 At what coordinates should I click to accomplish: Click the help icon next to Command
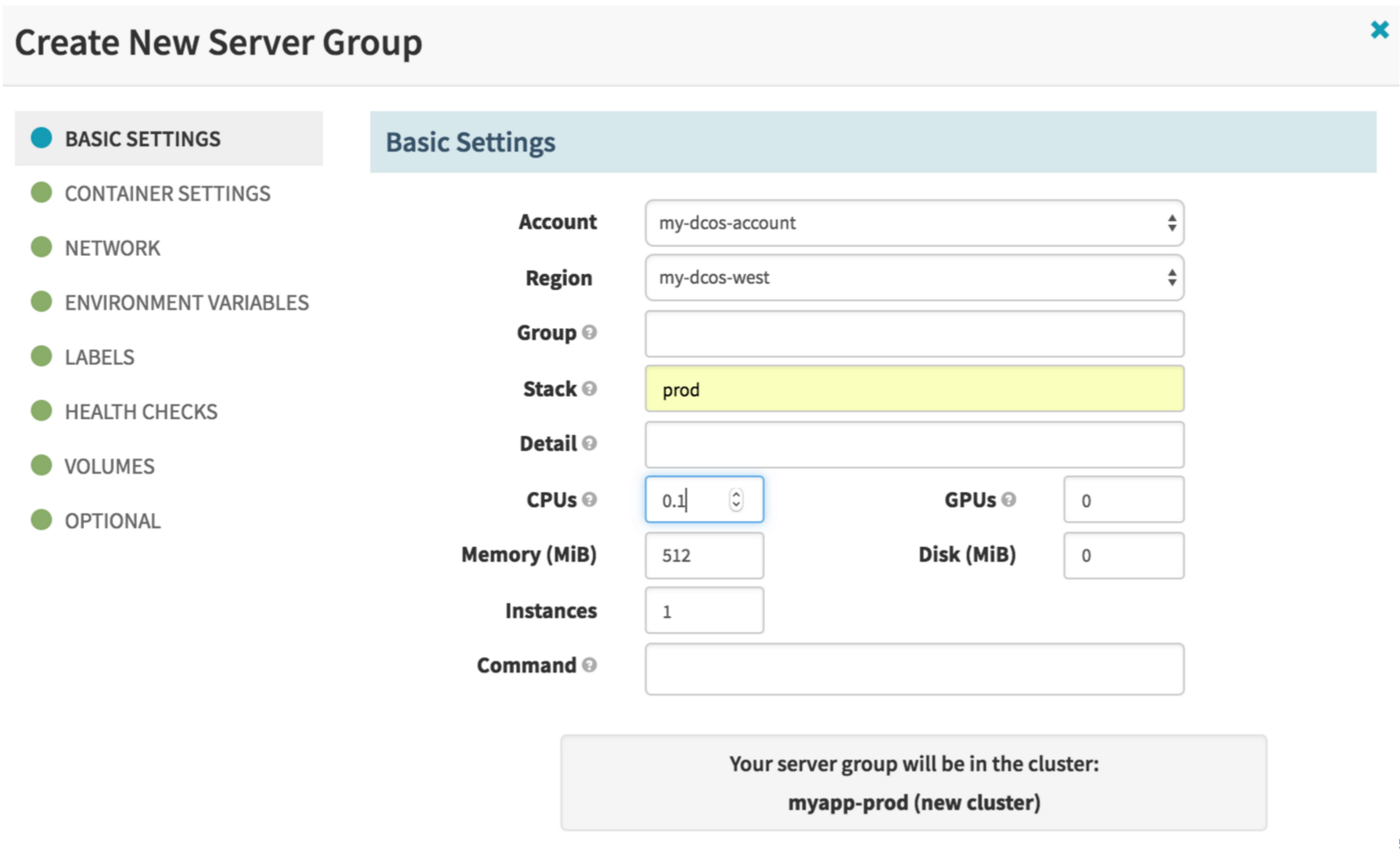[589, 665]
